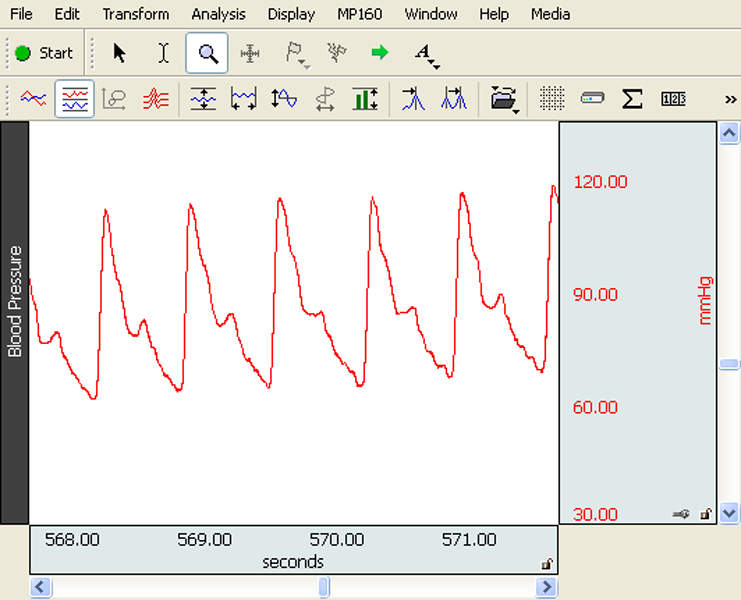Open the folder icon dropdown in toolbar
Viewport: 741px width, 600px height.
pos(504,99)
